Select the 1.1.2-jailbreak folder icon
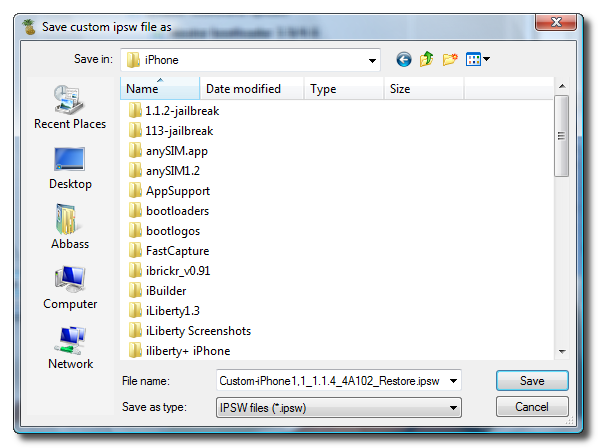Image resolution: width=598 pixels, height=448 pixels. (135, 111)
